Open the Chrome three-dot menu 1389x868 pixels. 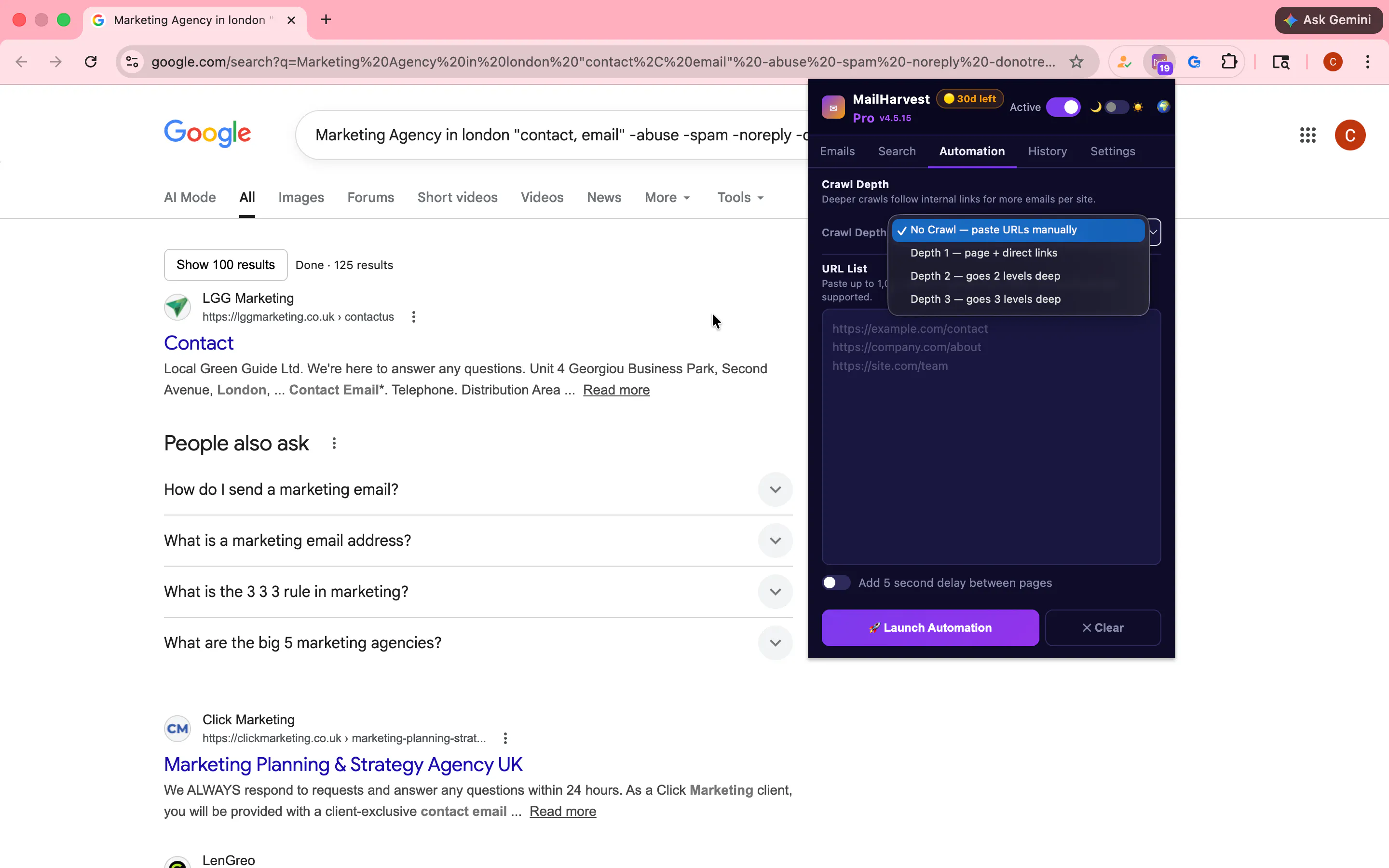[x=1368, y=62]
